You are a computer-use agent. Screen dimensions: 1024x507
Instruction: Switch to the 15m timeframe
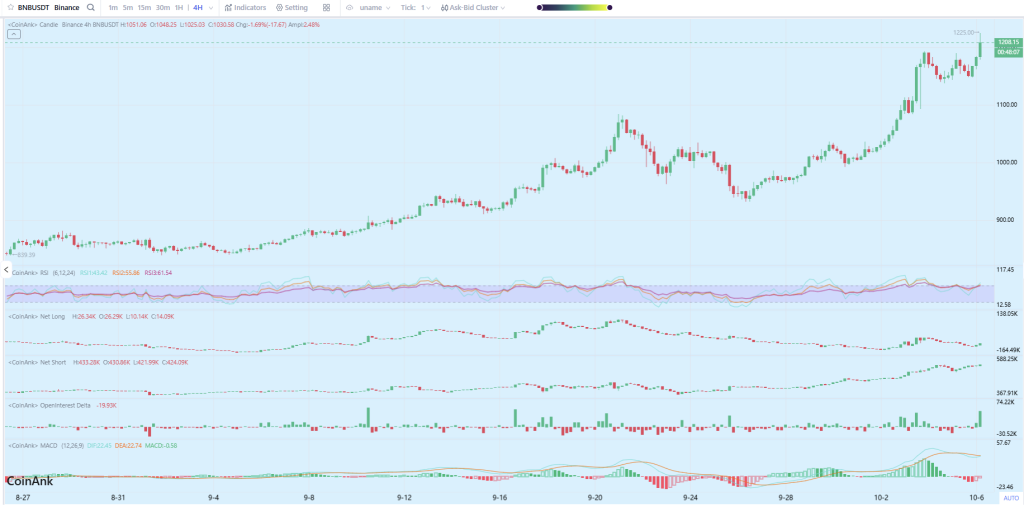point(144,7)
